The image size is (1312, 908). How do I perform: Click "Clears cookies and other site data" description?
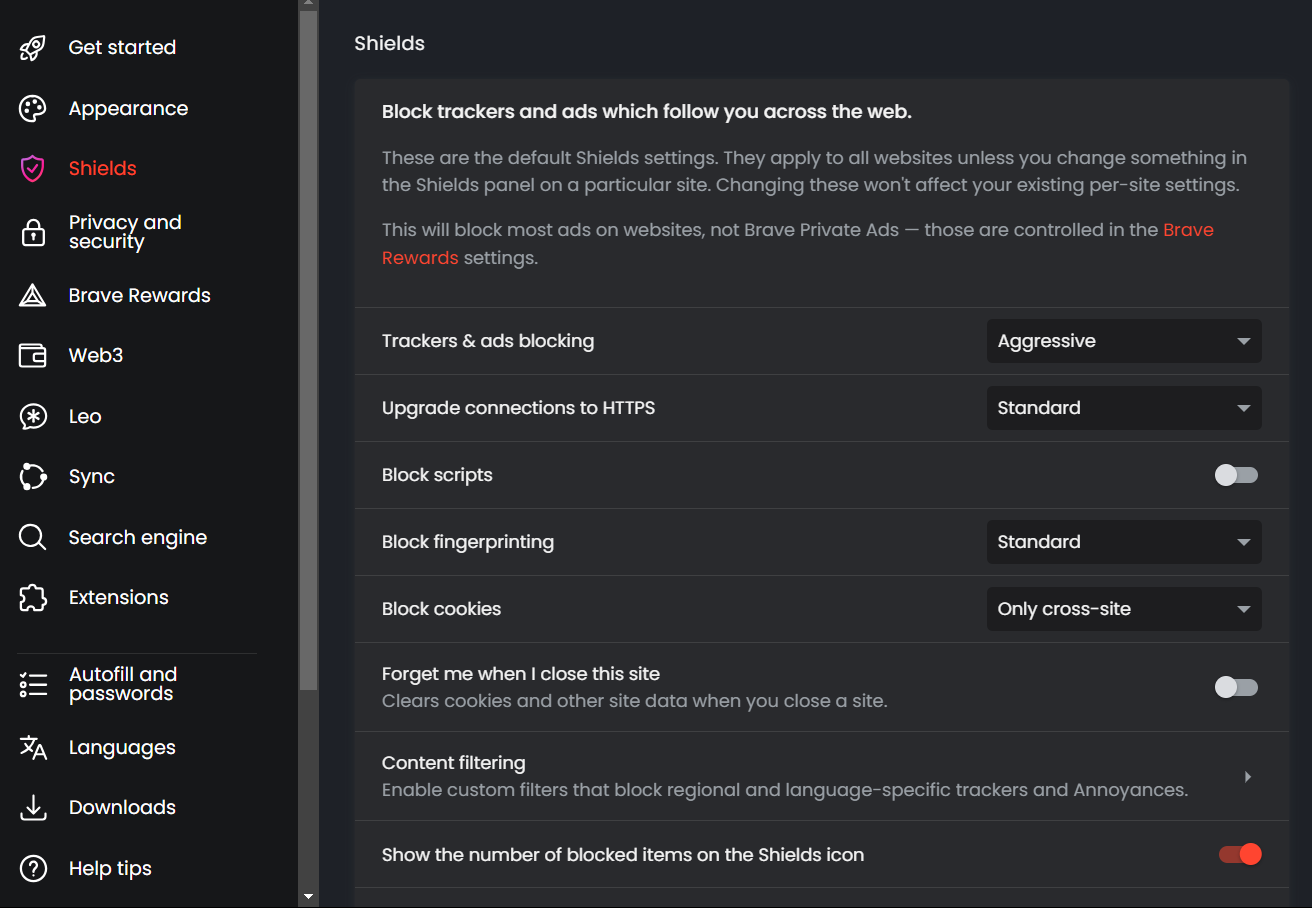634,701
